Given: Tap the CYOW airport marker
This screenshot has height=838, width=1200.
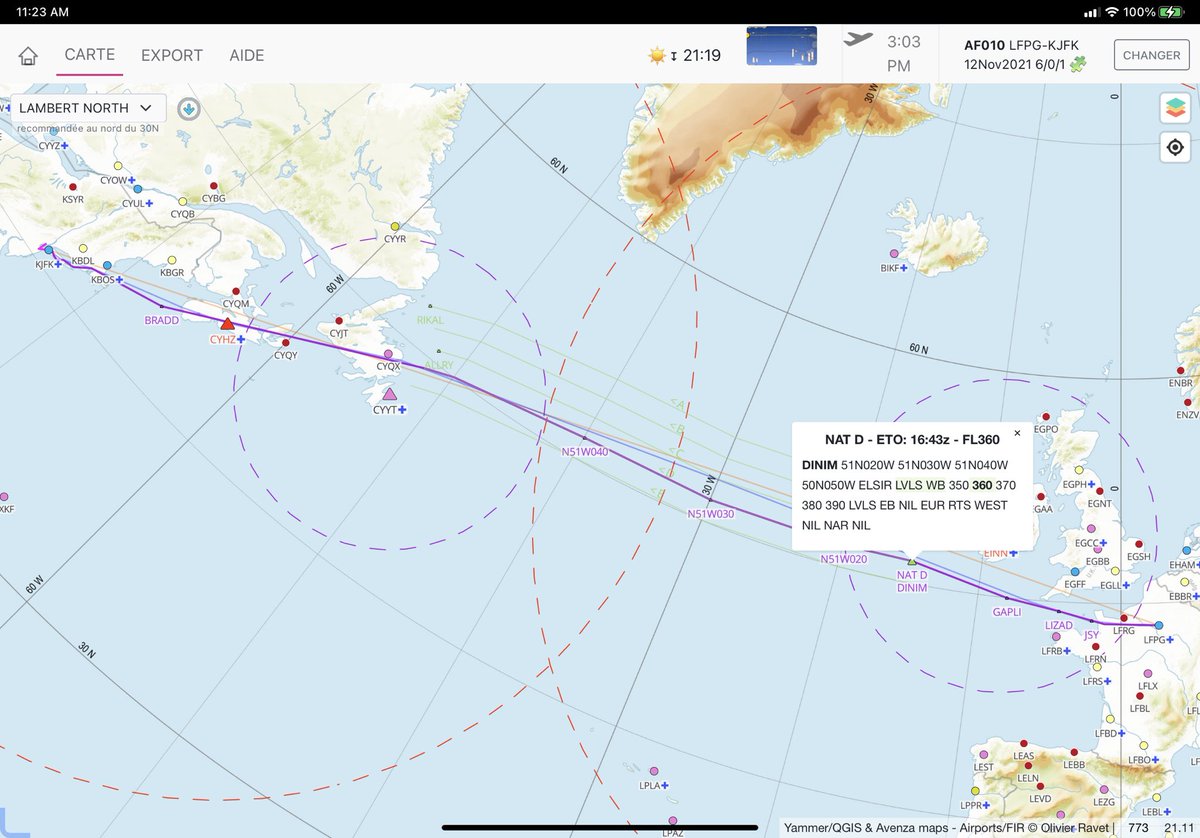Looking at the screenshot, I should [118, 166].
